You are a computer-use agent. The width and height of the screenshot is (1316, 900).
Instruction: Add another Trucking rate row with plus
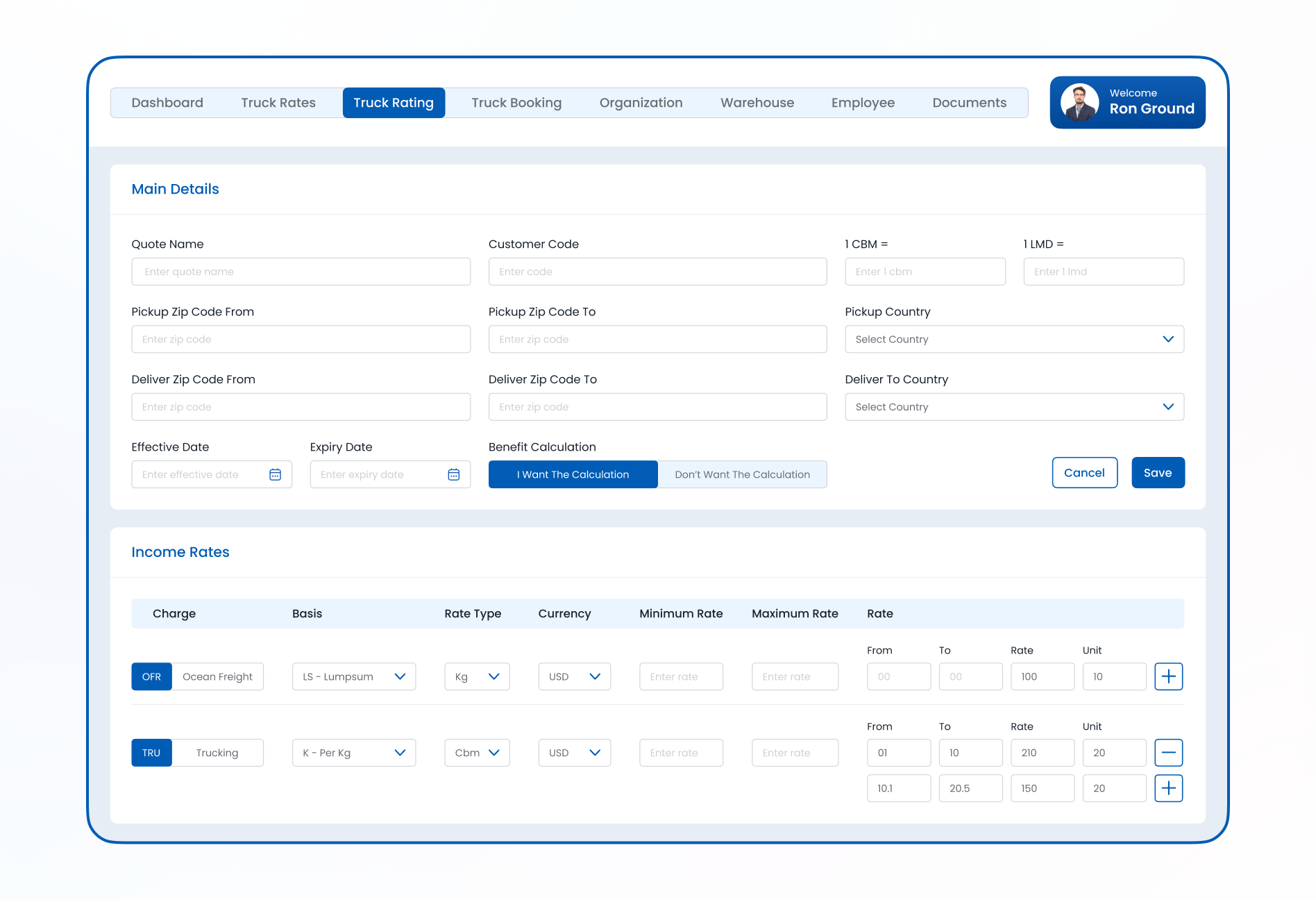coord(1168,788)
